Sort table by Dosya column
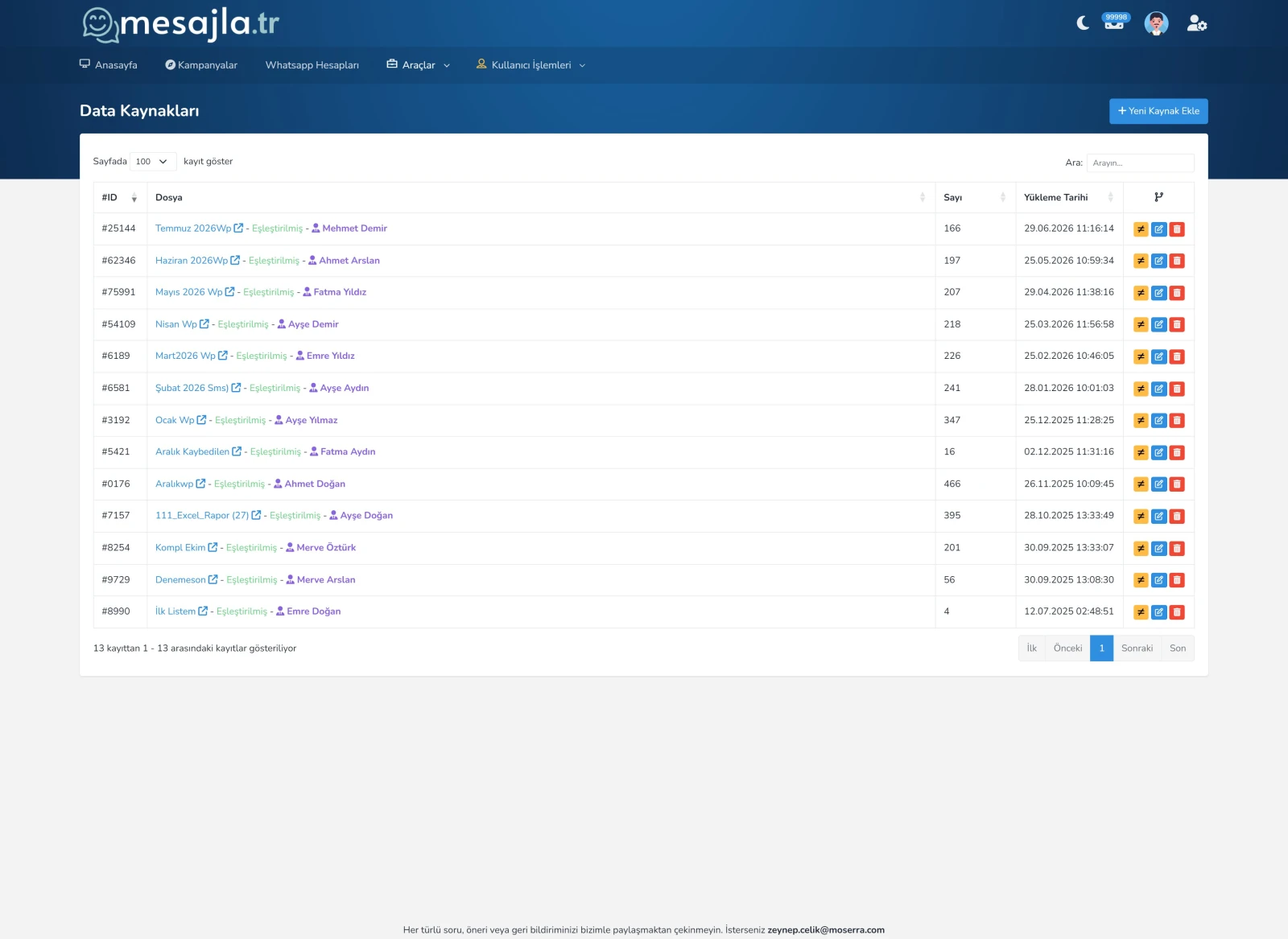 tap(541, 198)
